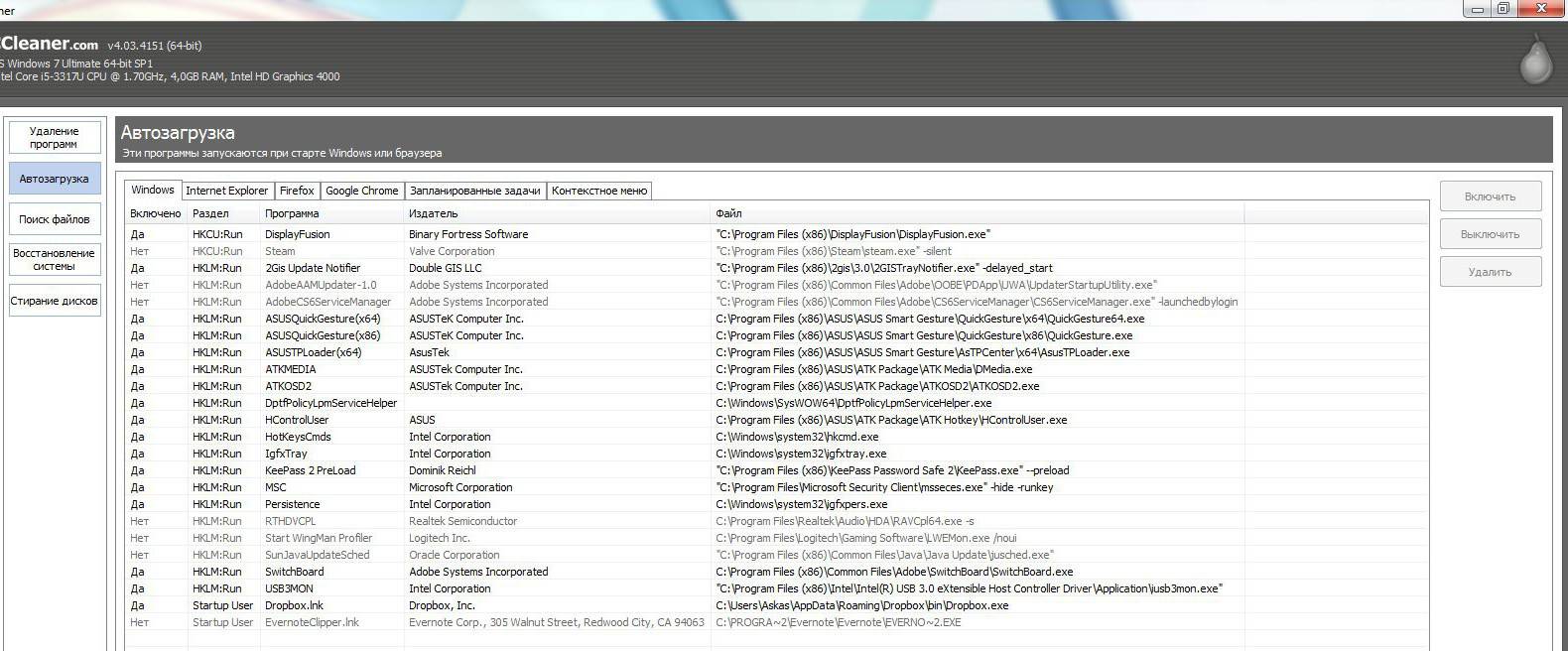Switch to the Internet Explorer tab

(226, 191)
